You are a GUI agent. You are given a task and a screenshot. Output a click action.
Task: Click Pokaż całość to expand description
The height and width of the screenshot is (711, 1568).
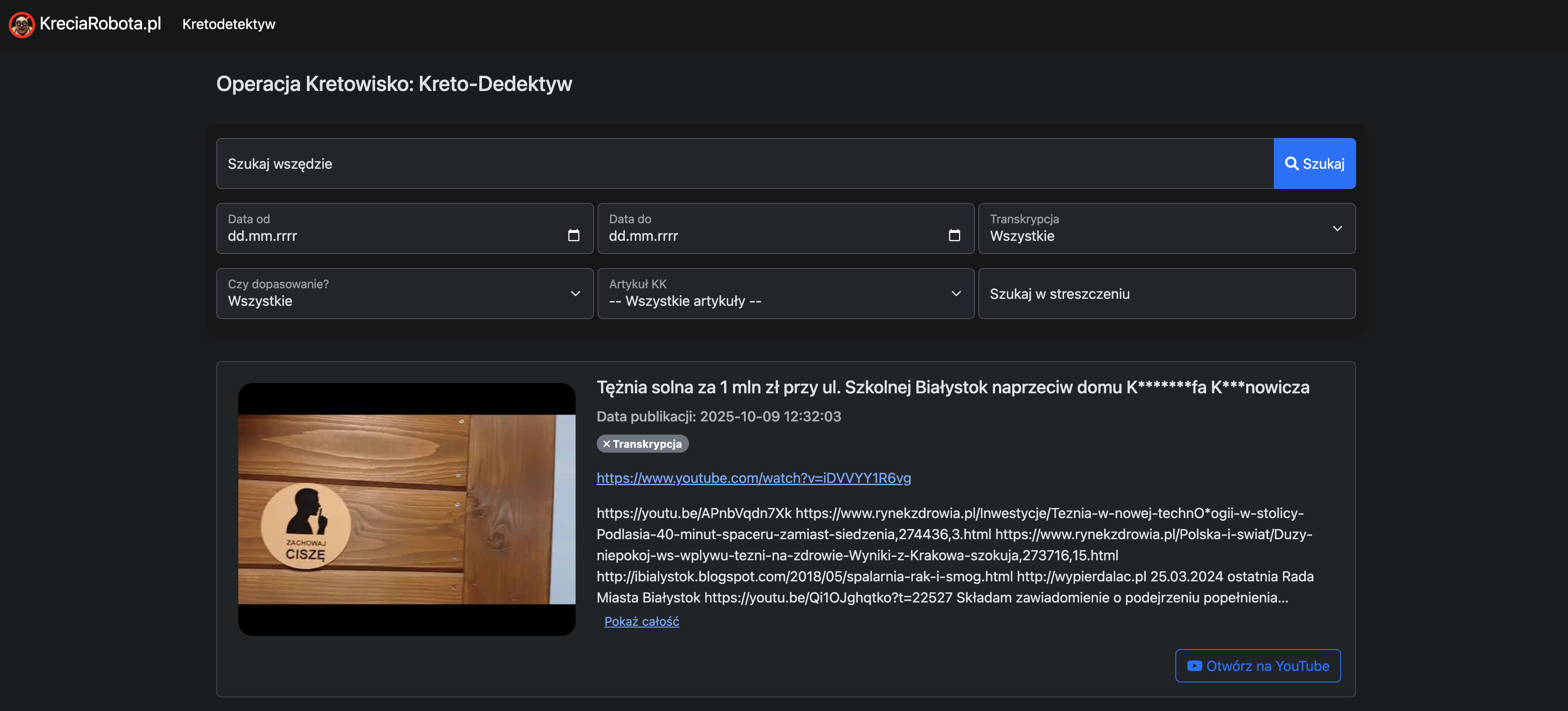coord(642,622)
